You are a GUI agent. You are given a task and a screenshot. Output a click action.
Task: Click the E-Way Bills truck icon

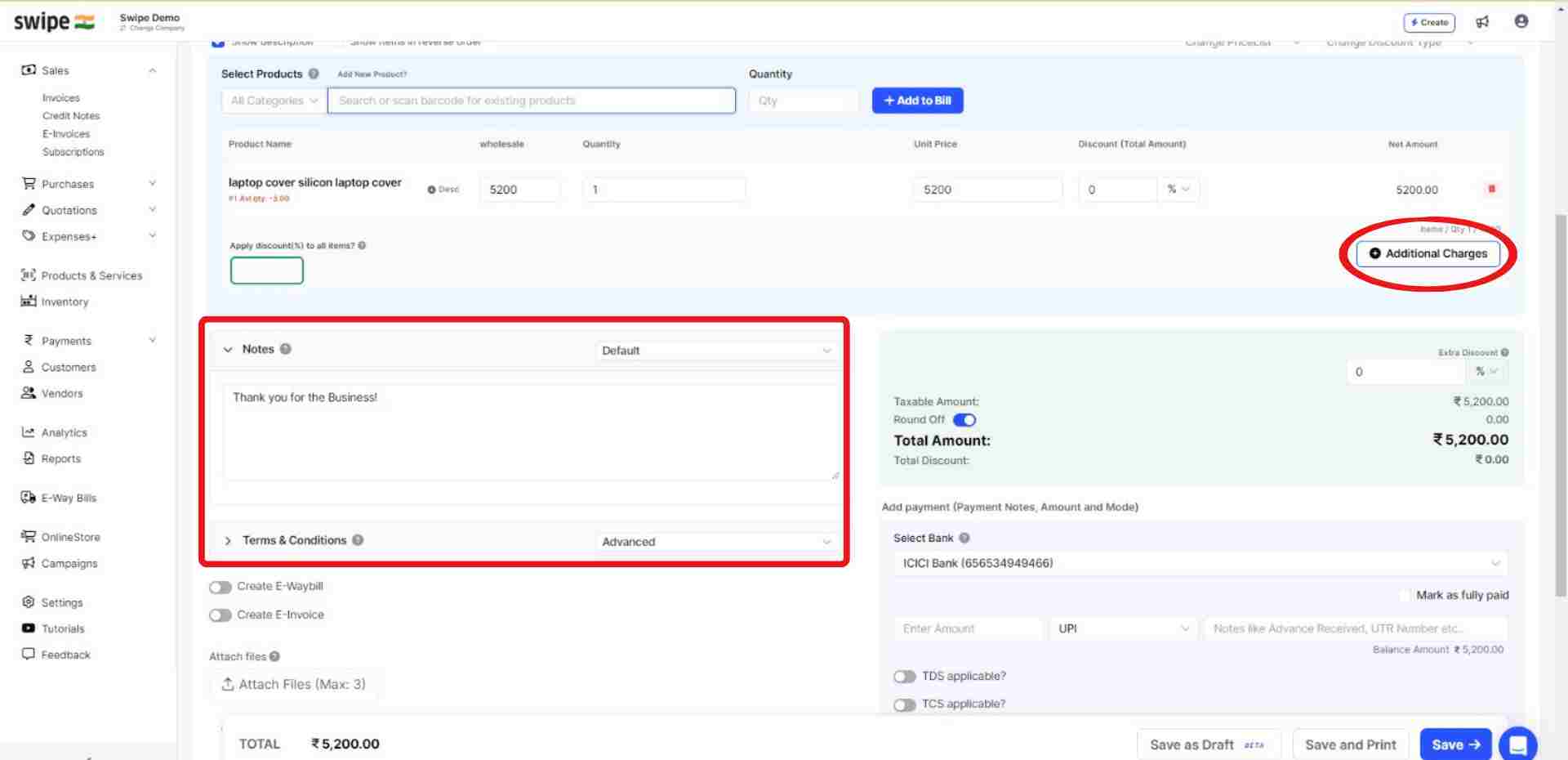tap(29, 498)
